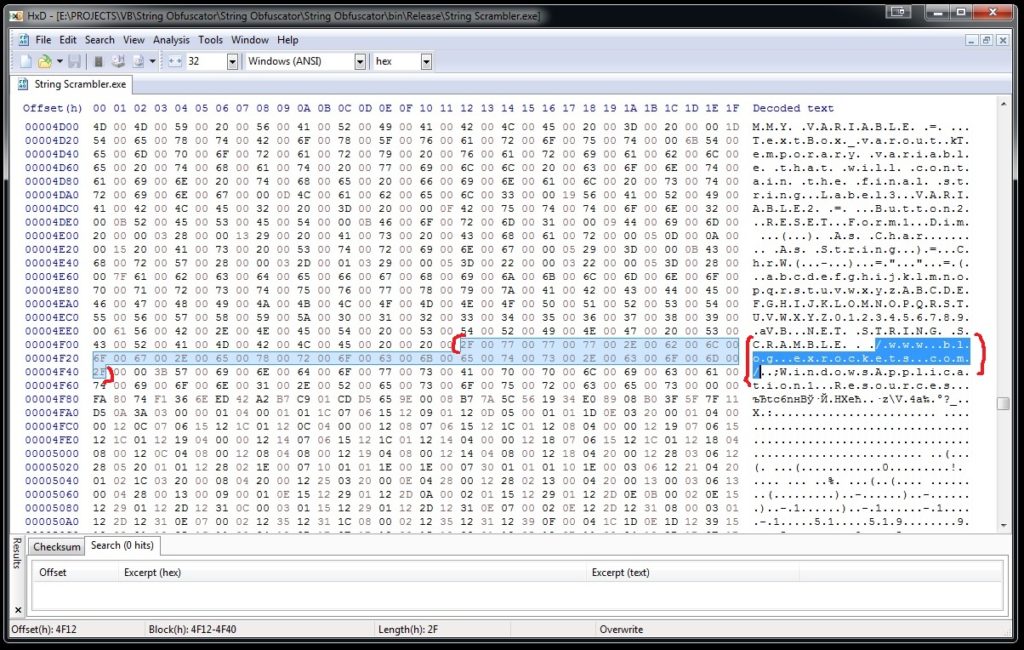Open the Analysis menu
Viewport: 1024px width, 650px height.
pos(171,40)
